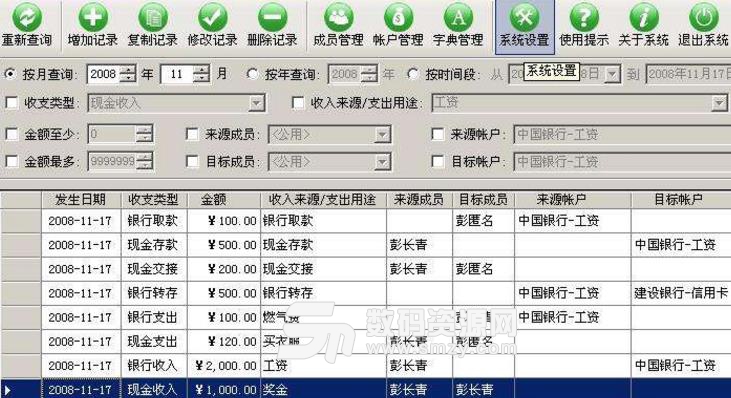731x398 pixels.
Task: Click the 金额至少 amount stepper
Action: [144, 135]
